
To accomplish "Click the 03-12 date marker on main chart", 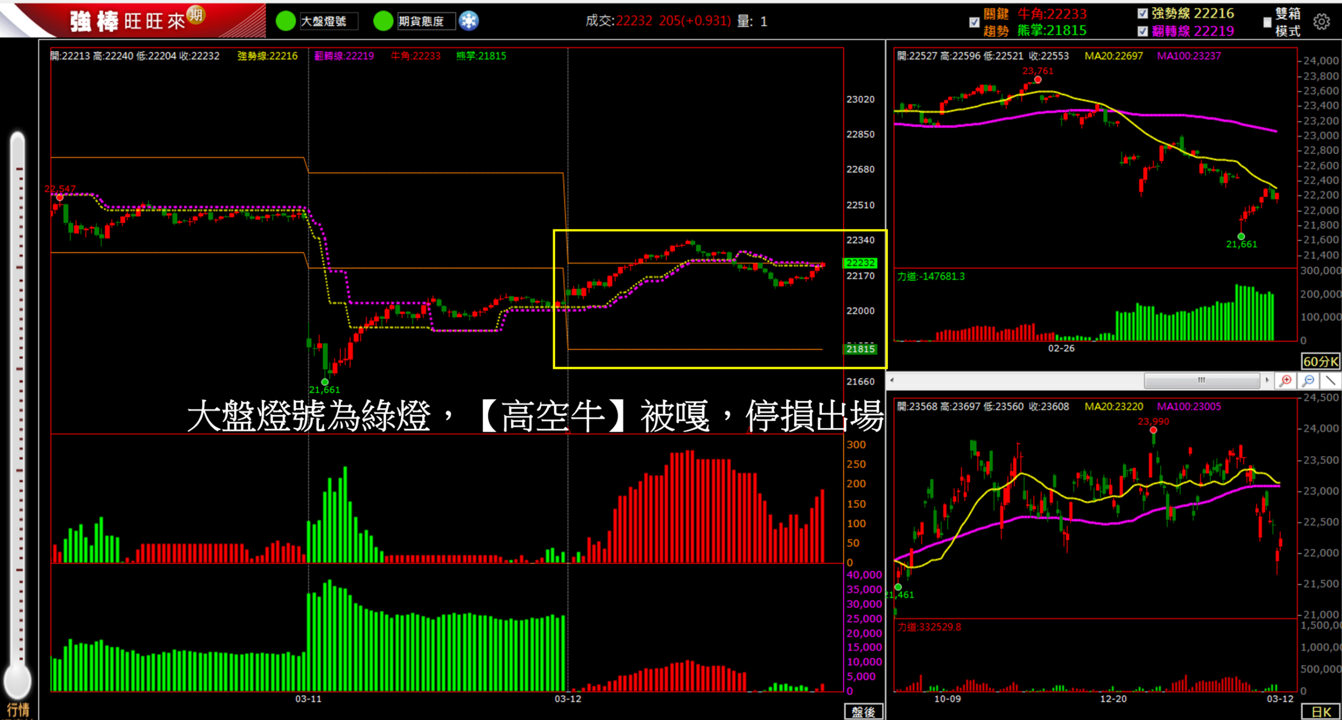I will point(567,698).
